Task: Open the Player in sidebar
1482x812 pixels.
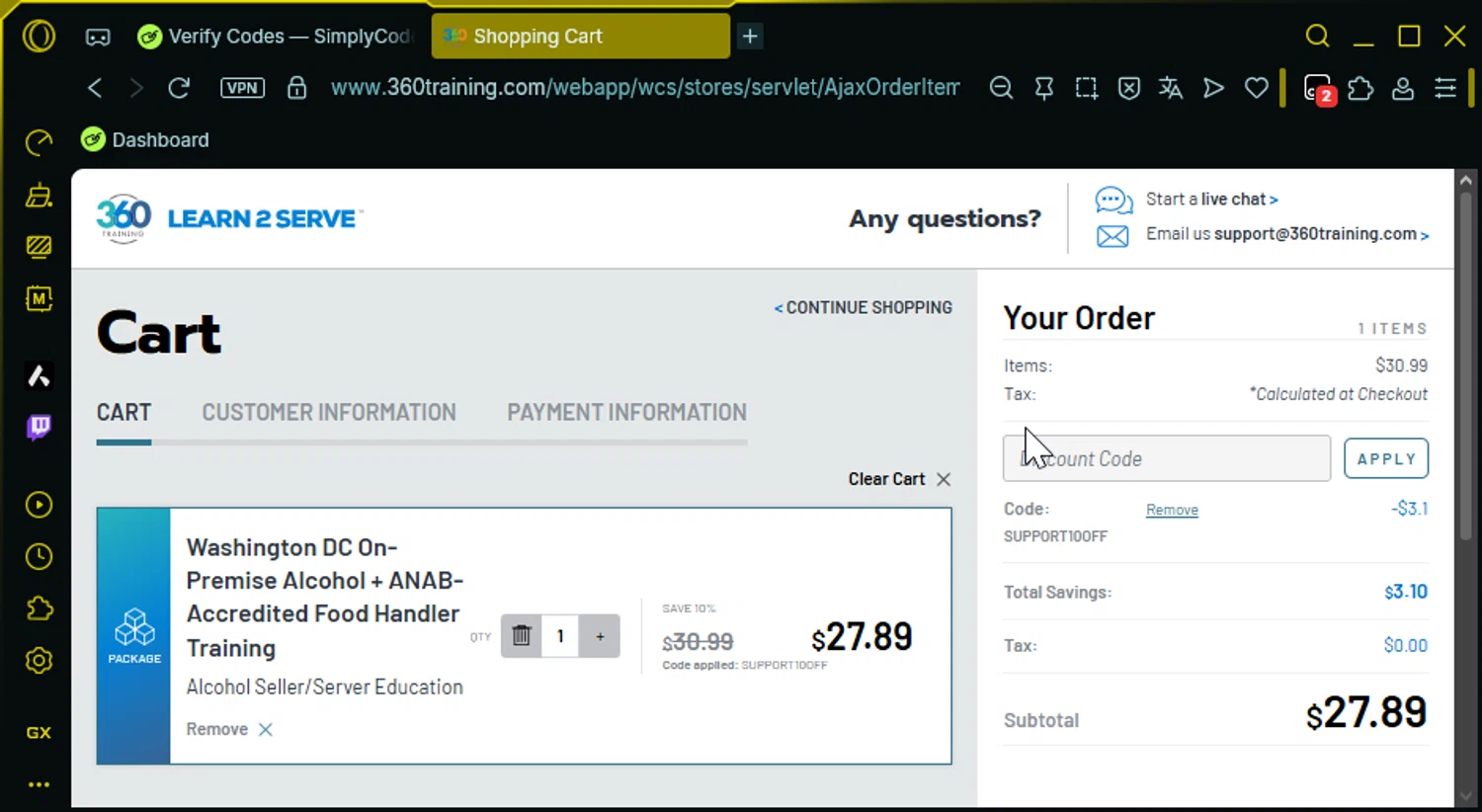Action: click(x=39, y=505)
